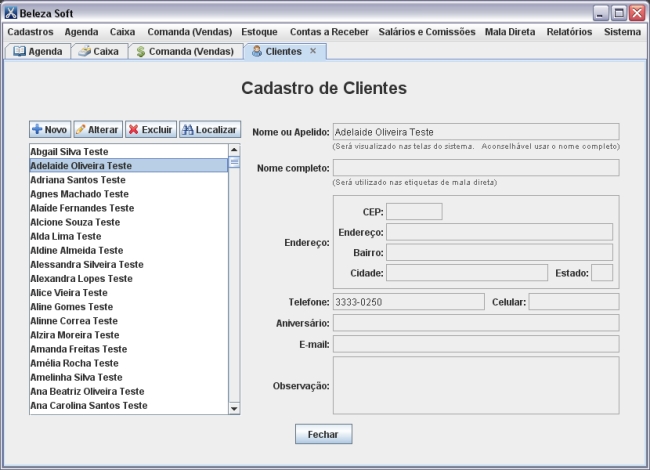Screen dimensions: 650x470
Task: Select Alzira Moreira Teste in list
Action: point(129,334)
